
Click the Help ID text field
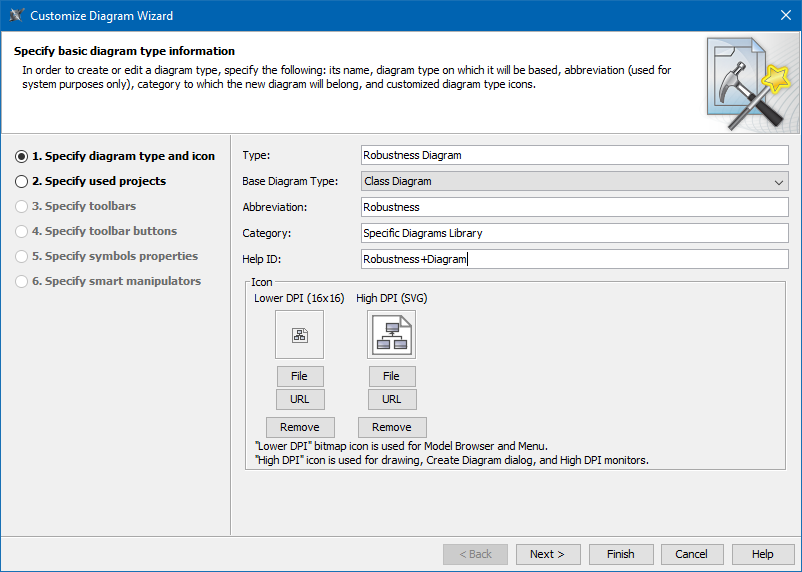click(574, 259)
